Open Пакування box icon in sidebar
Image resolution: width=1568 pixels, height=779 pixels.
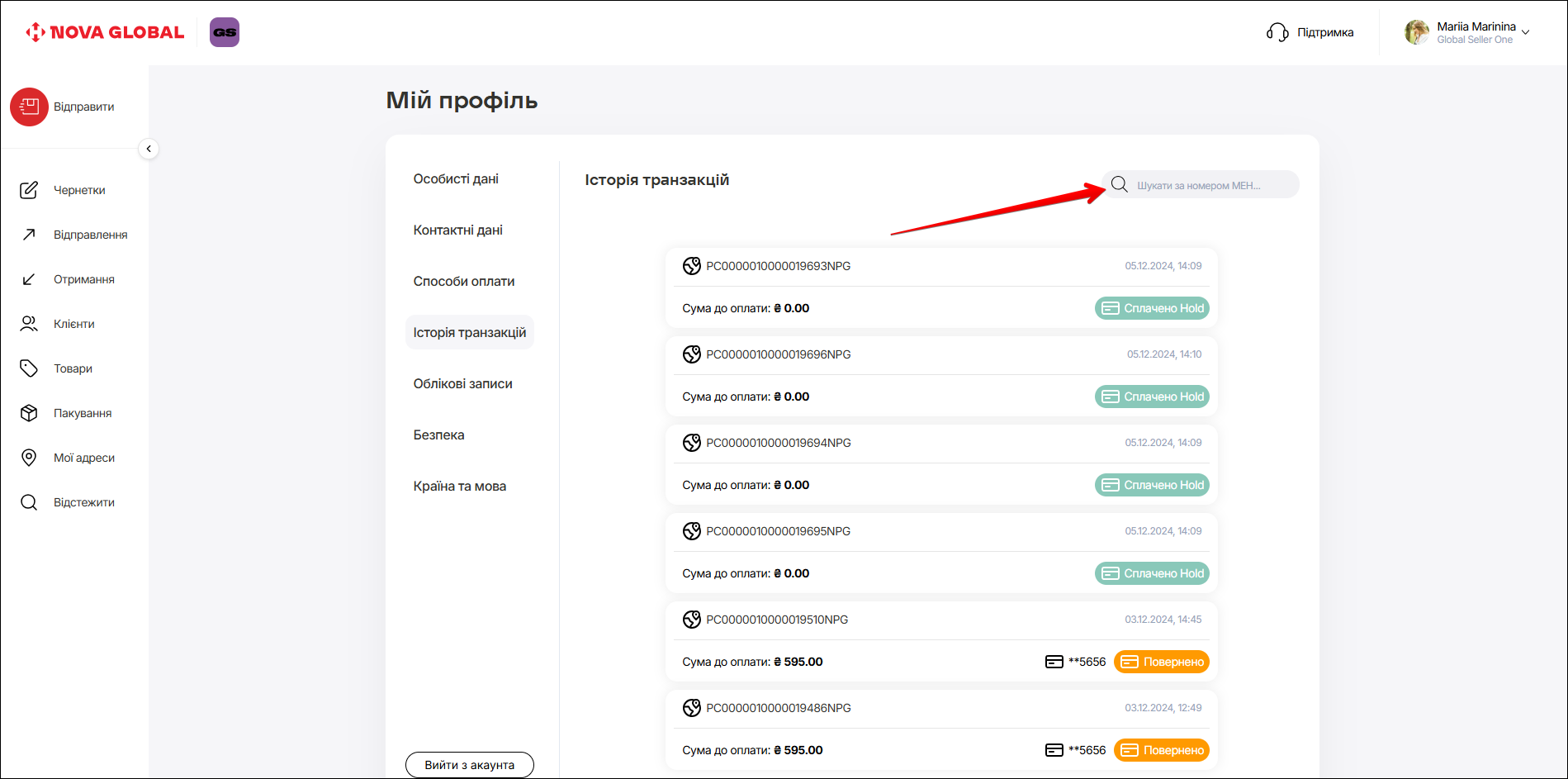pos(29,413)
